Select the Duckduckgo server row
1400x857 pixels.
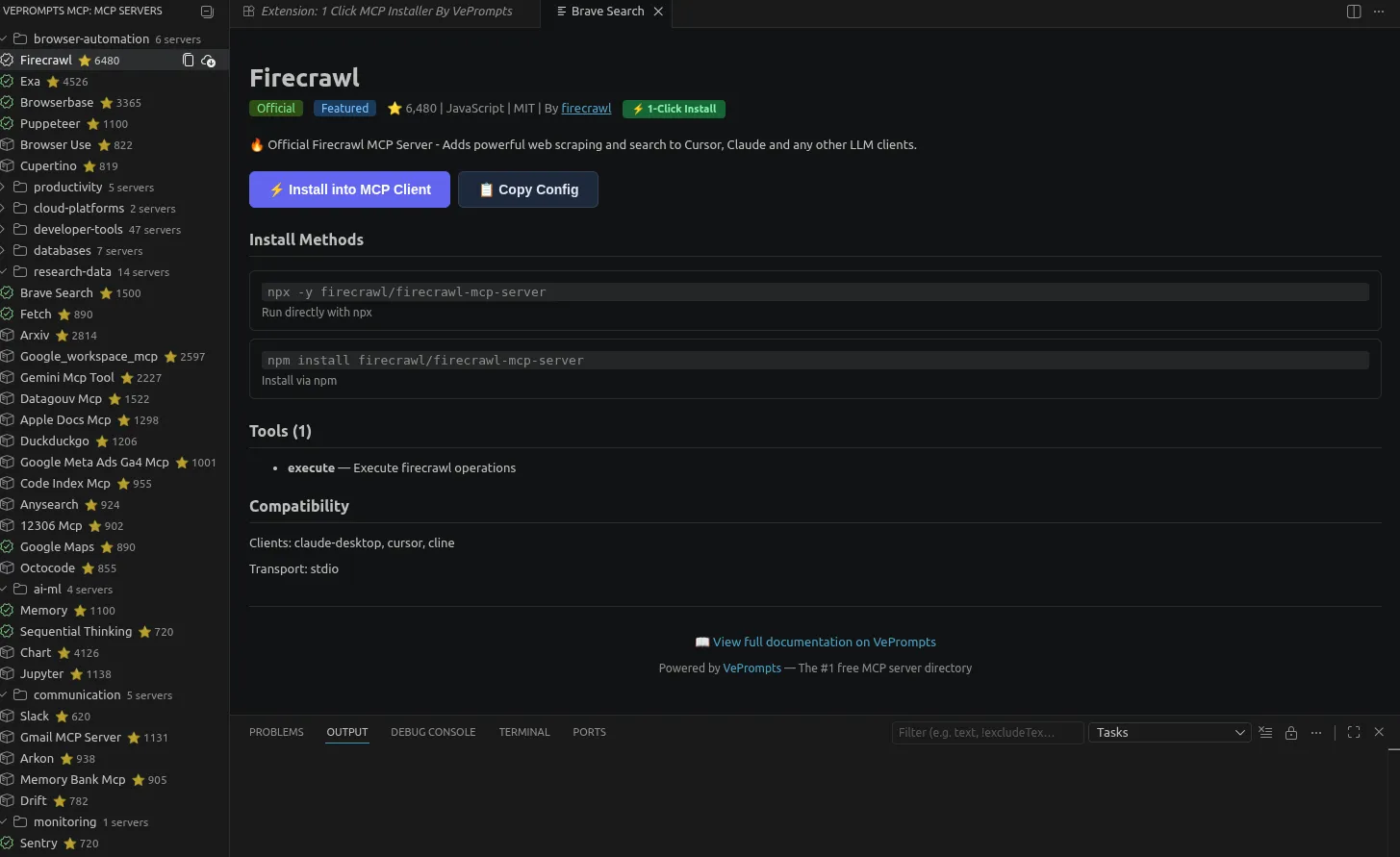[115, 441]
